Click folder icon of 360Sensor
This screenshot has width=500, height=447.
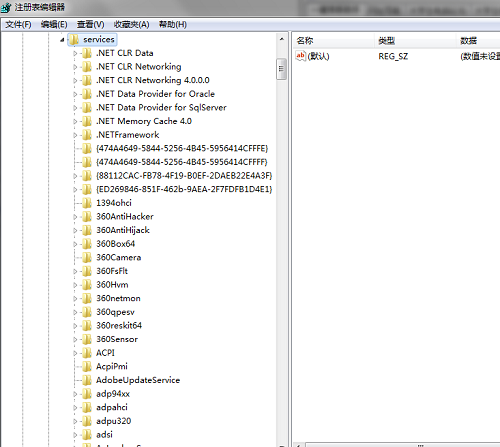tap(87, 339)
